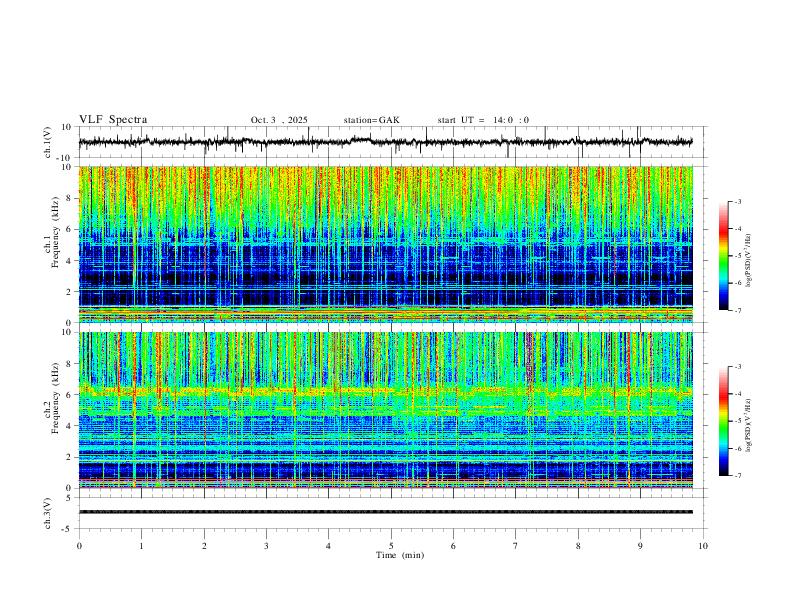
Task: Click time tick label '5' on x-axis
Action: coord(391,546)
